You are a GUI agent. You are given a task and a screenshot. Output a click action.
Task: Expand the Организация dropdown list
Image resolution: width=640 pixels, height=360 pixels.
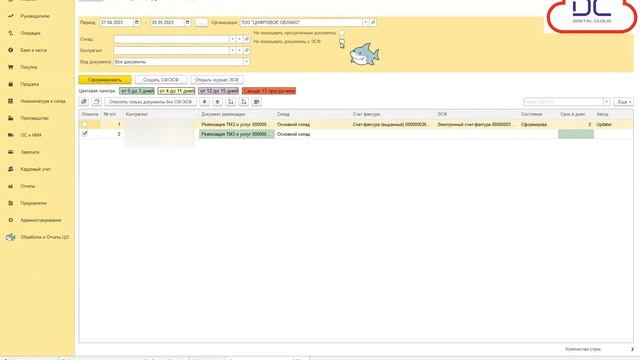(366, 22)
